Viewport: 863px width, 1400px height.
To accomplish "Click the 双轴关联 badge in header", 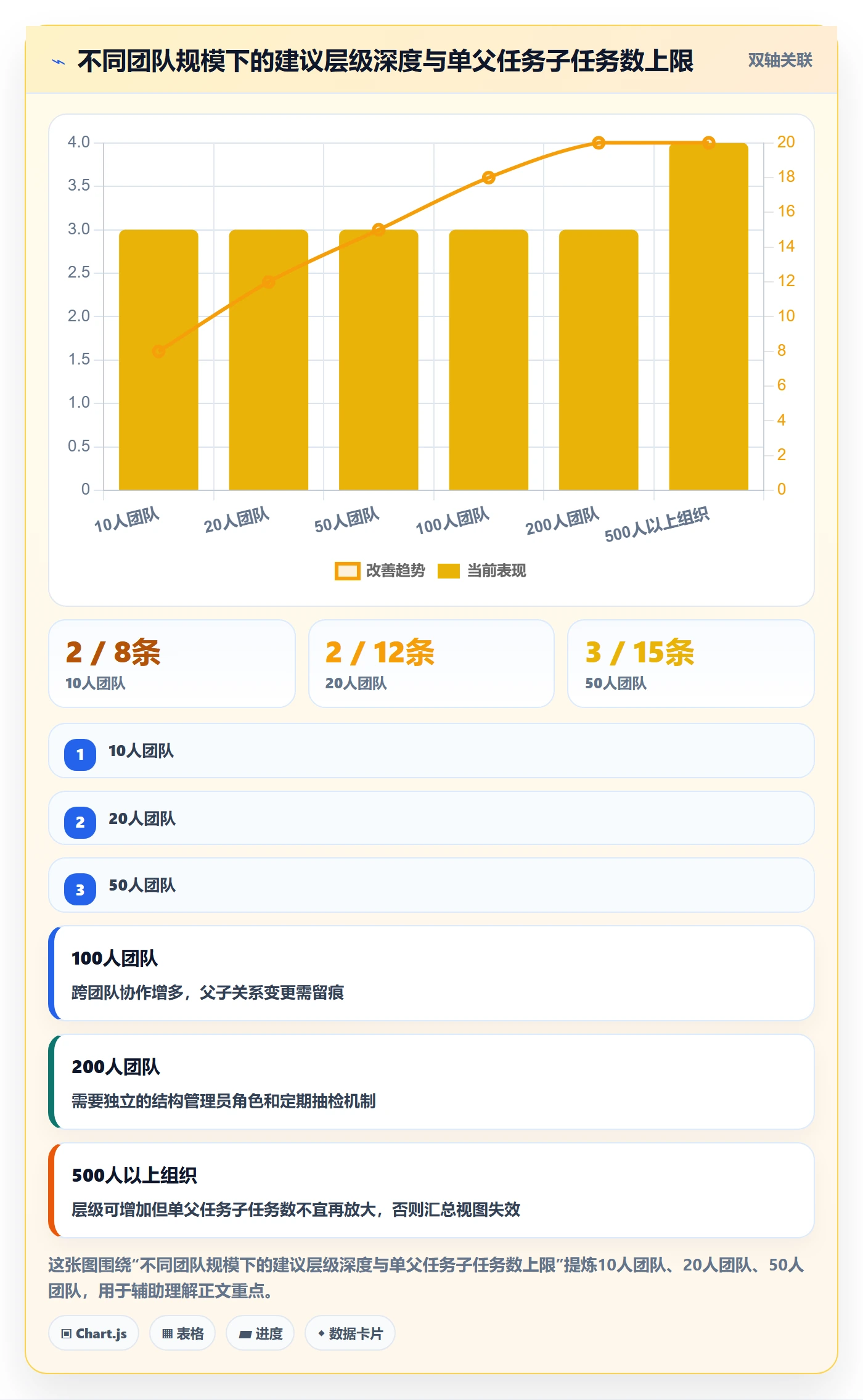I will pyautogui.click(x=780, y=60).
